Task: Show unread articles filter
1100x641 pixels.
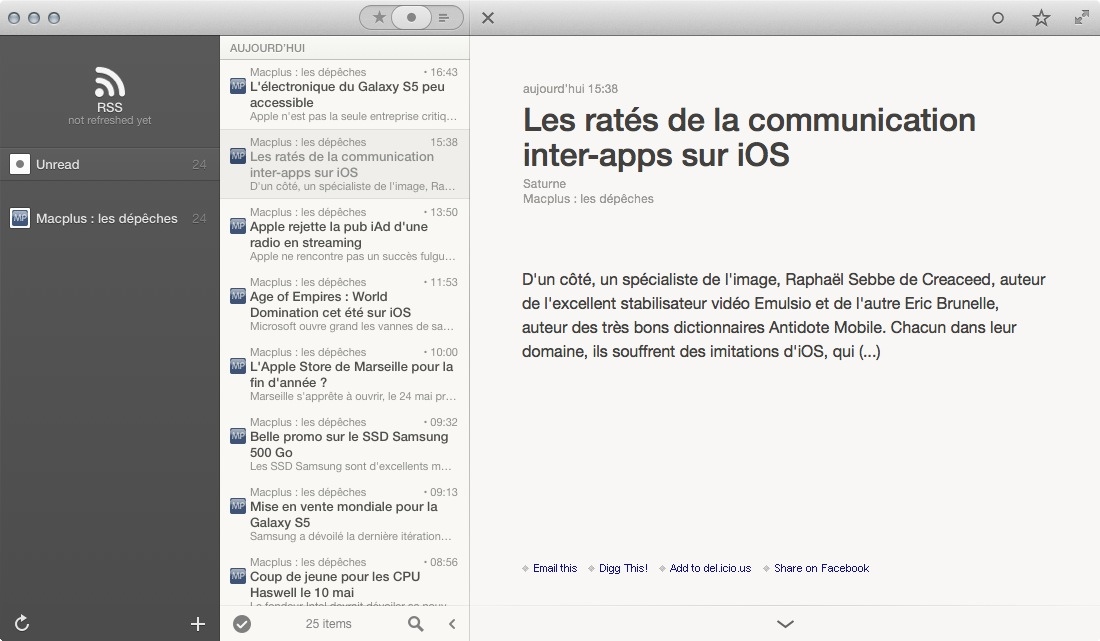Action: point(411,18)
